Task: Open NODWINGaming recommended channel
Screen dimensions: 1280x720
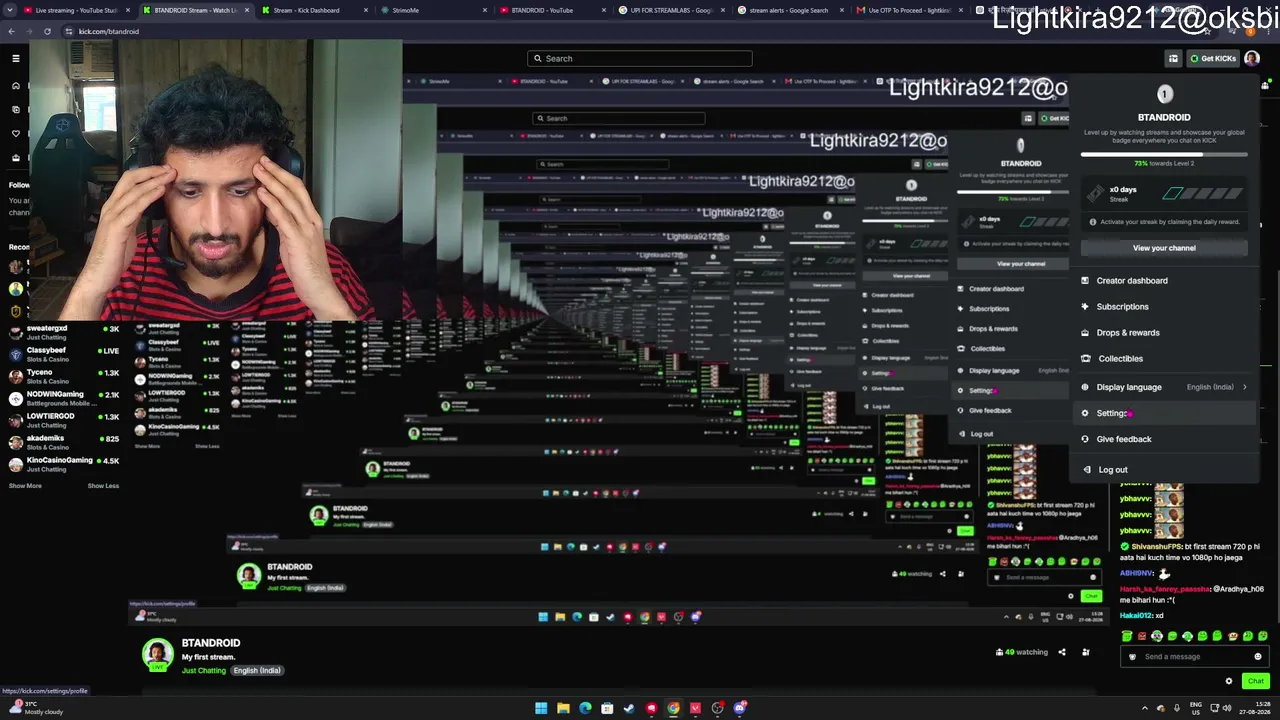Action: tap(64, 398)
